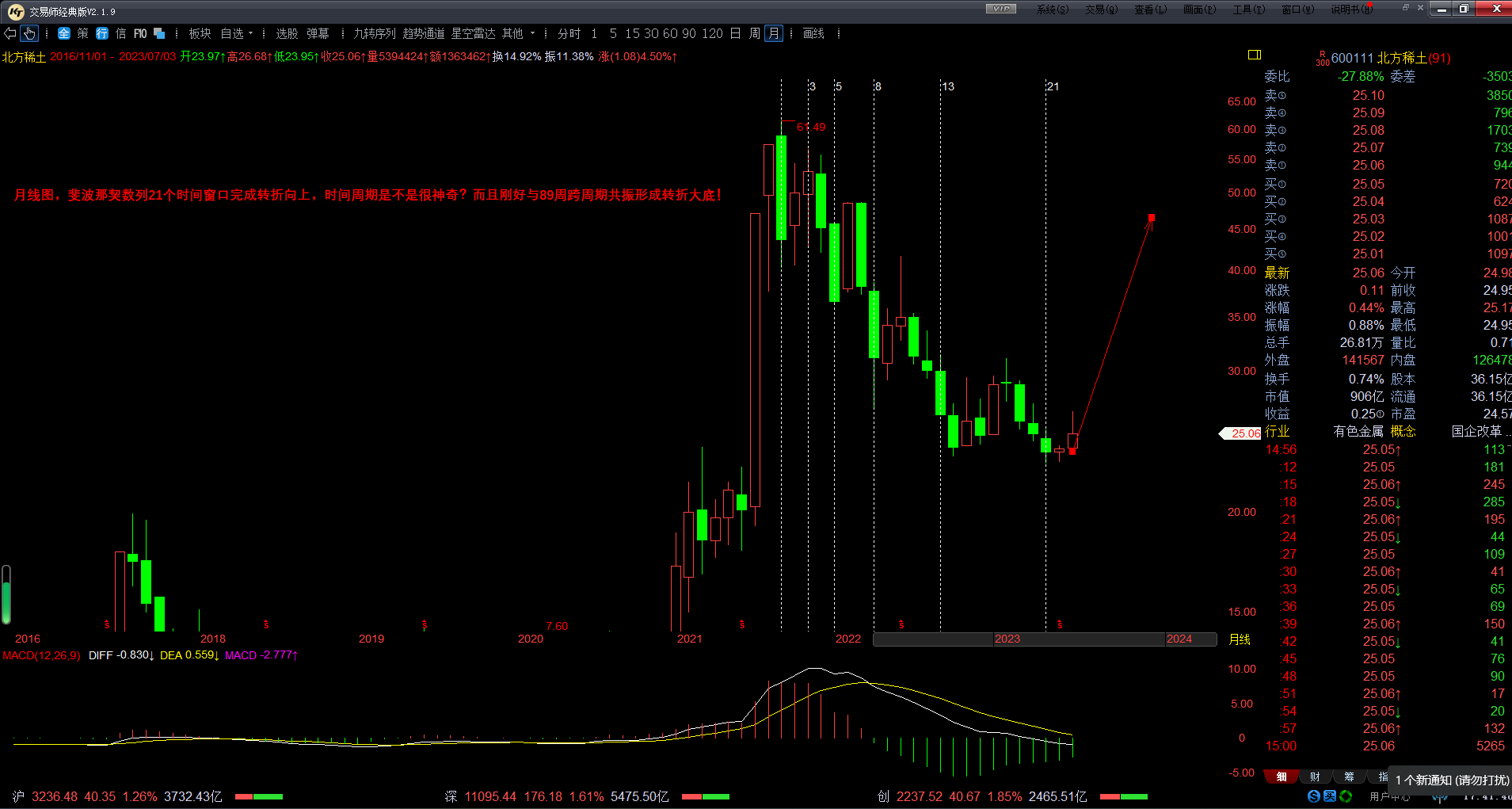The width and height of the screenshot is (1512, 809).
Task: Open the 画面(P) menu
Action: pos(1200,10)
